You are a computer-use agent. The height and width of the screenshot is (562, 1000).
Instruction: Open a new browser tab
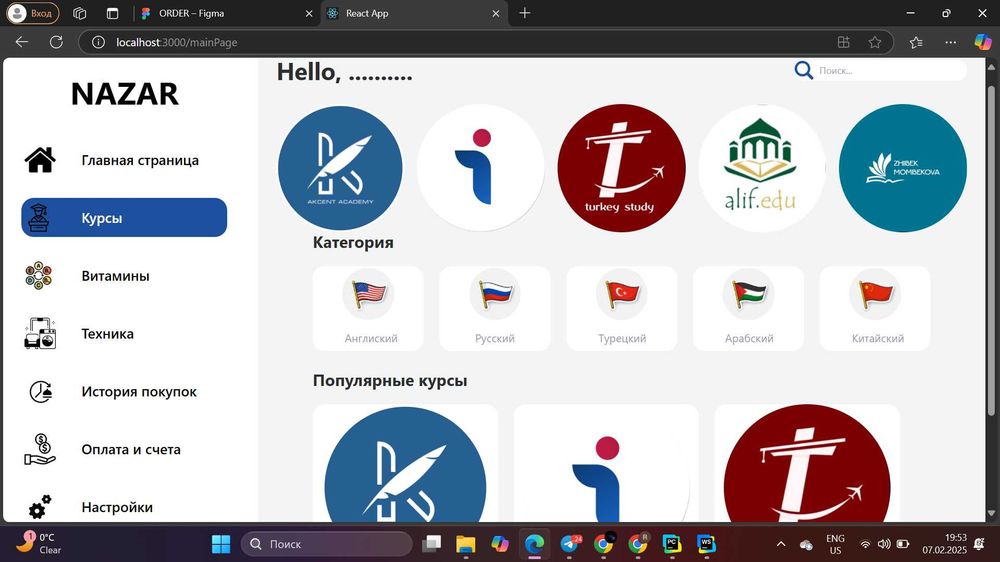(x=524, y=13)
